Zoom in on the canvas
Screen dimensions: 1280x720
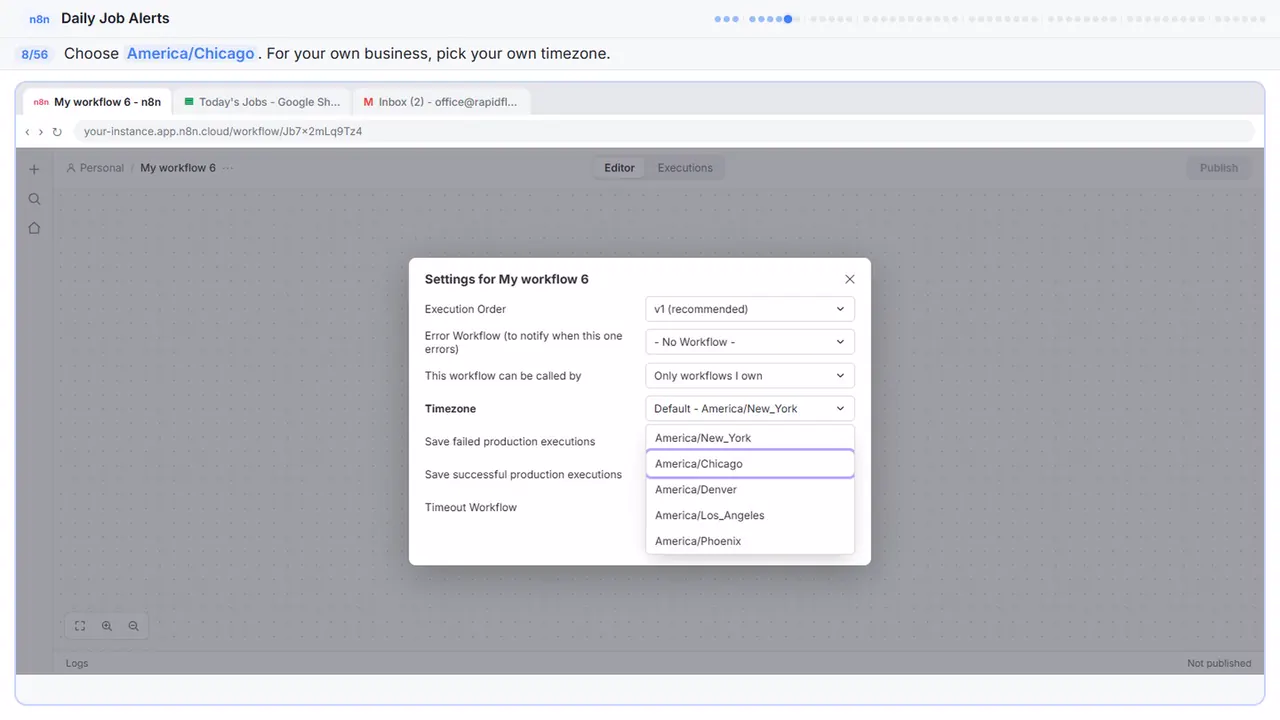107,626
